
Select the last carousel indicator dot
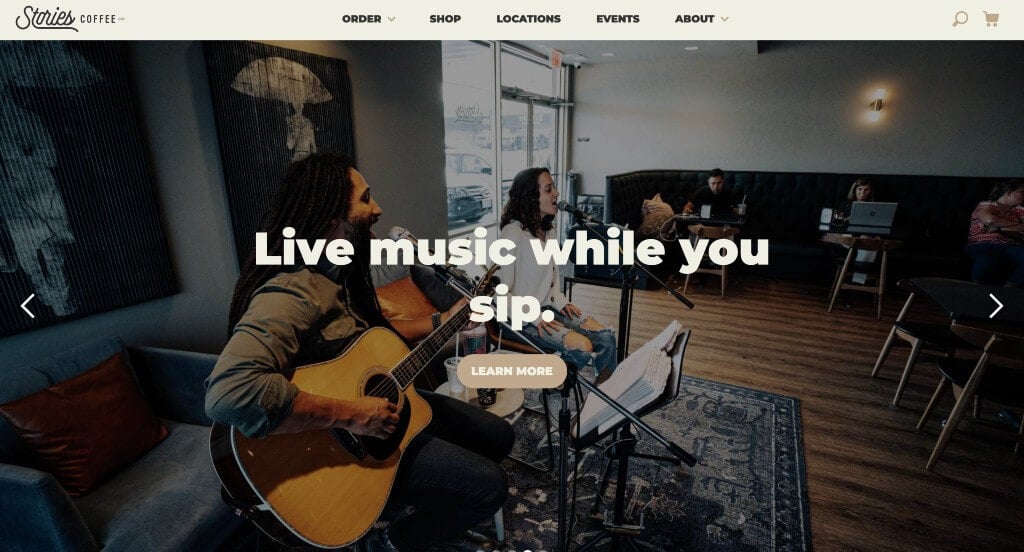click(543, 550)
